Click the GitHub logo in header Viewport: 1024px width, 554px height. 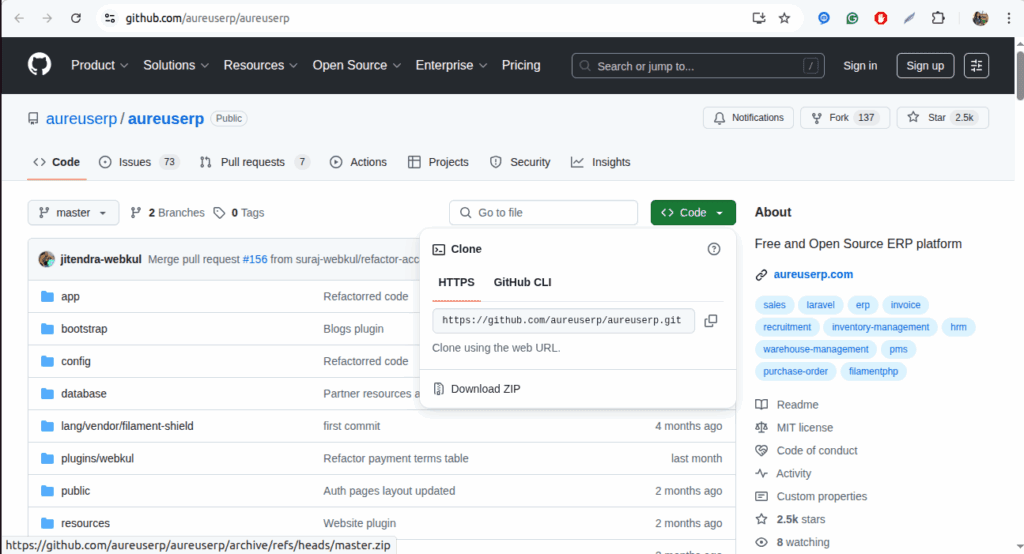[39, 65]
